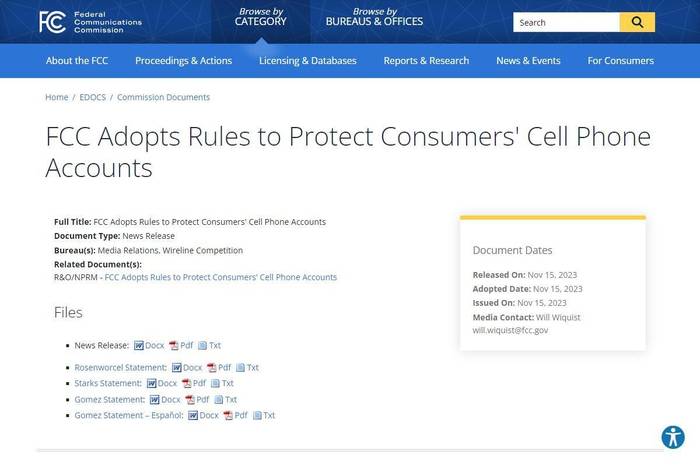Open Licensing & Databases menu
Image resolution: width=700 pixels, height=466 pixels.
tap(308, 61)
